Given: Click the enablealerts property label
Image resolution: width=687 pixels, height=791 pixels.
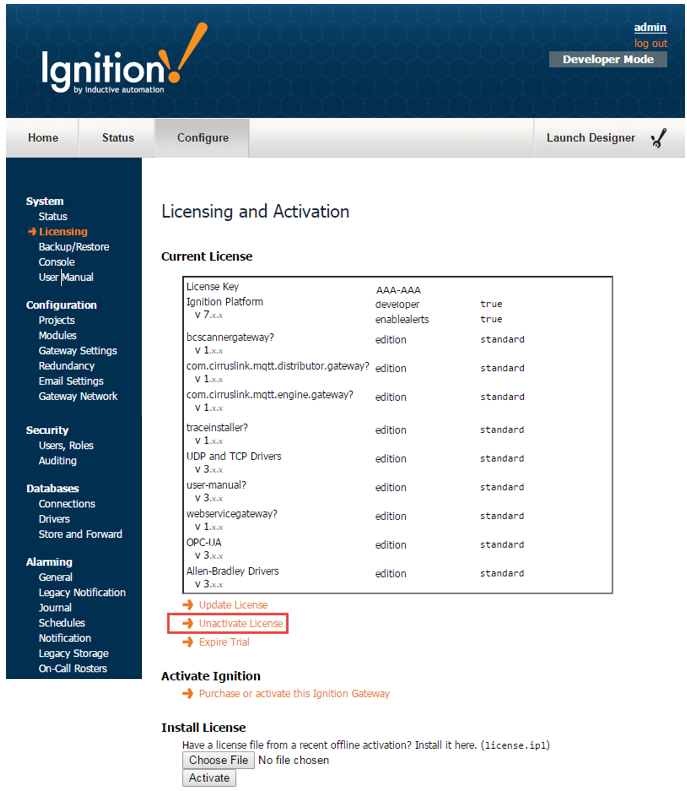Looking at the screenshot, I should point(402,319).
